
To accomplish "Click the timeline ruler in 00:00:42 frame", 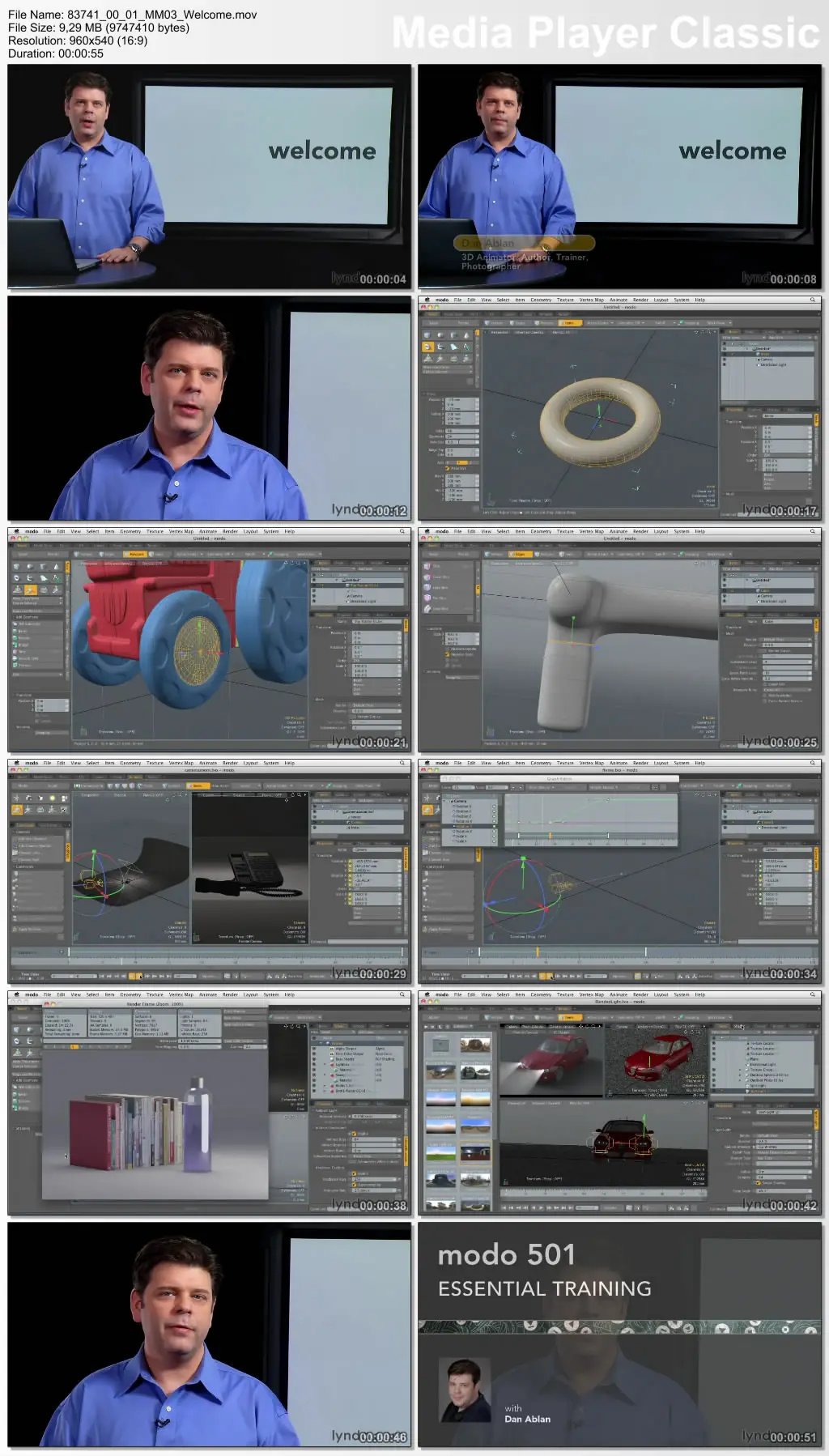I will point(603,1193).
